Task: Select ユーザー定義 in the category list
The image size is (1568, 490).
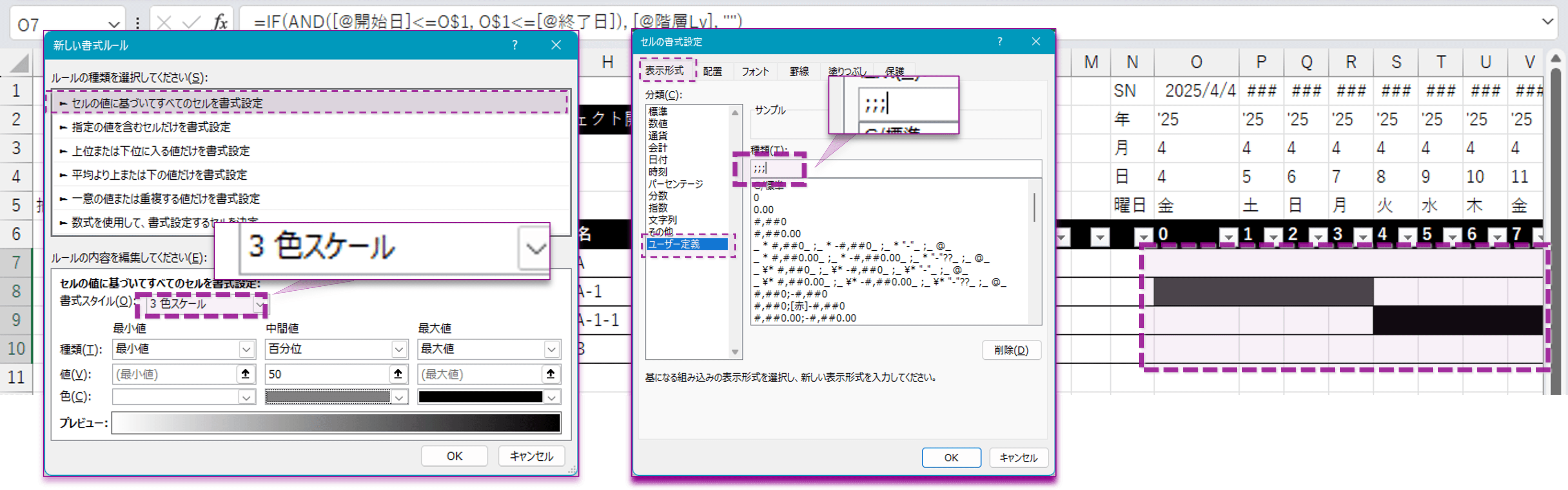Action: [x=674, y=244]
